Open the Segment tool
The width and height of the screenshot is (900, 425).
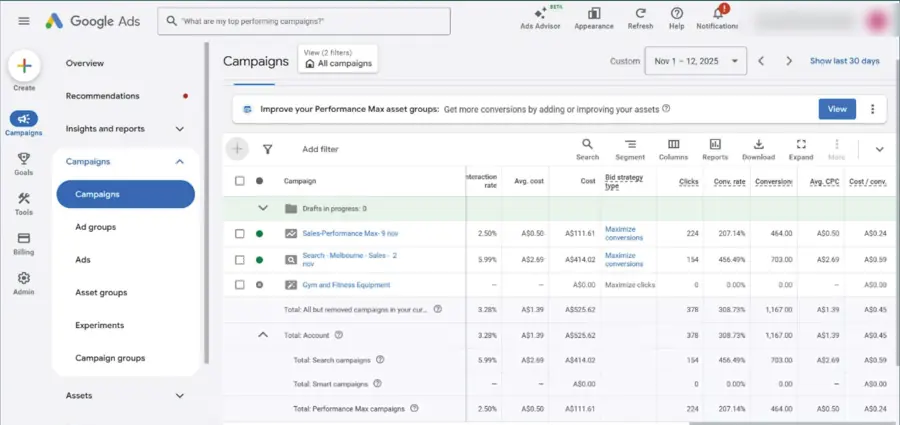tap(630, 149)
